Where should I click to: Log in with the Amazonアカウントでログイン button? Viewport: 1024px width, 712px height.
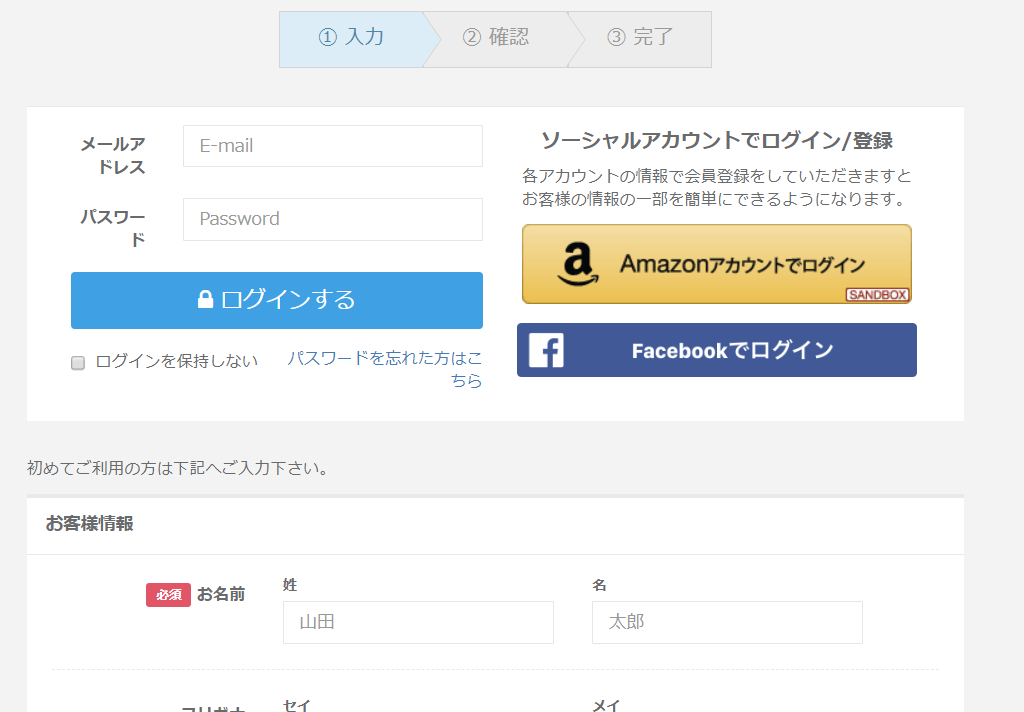coord(716,264)
